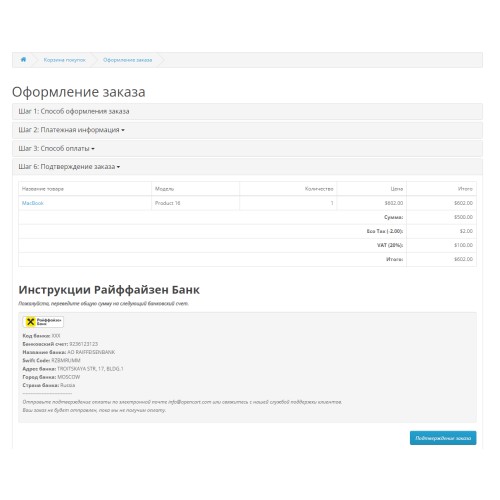Click the Swift Code RZBMRUMM line
Image resolution: width=500 pixels, height=500 pixels.
coord(51,360)
